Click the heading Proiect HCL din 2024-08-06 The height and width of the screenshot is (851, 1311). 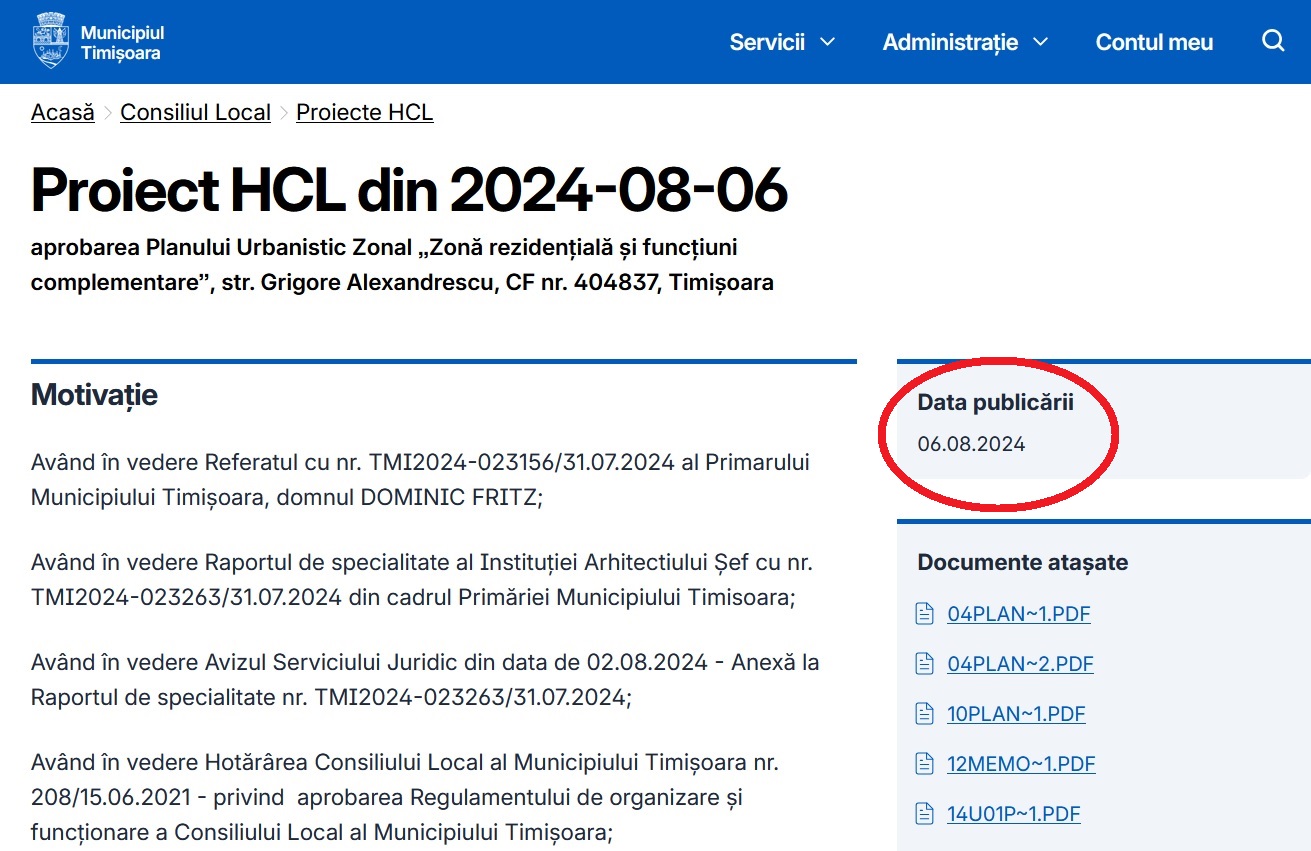click(x=410, y=189)
